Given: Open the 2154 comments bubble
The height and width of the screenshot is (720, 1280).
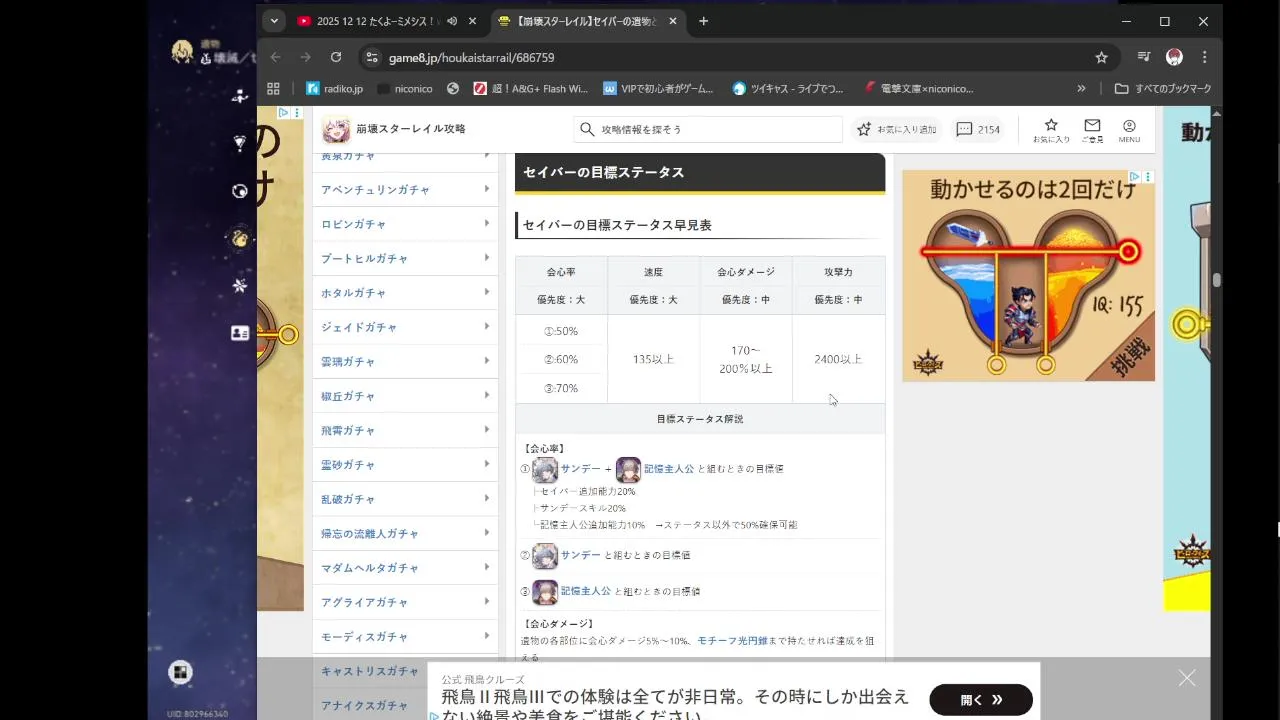Looking at the screenshot, I should coord(978,129).
